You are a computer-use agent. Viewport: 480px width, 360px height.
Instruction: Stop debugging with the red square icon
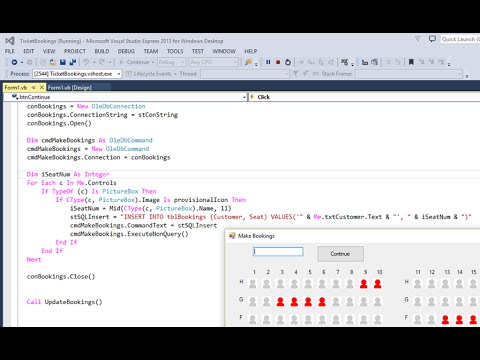[x=278, y=62]
